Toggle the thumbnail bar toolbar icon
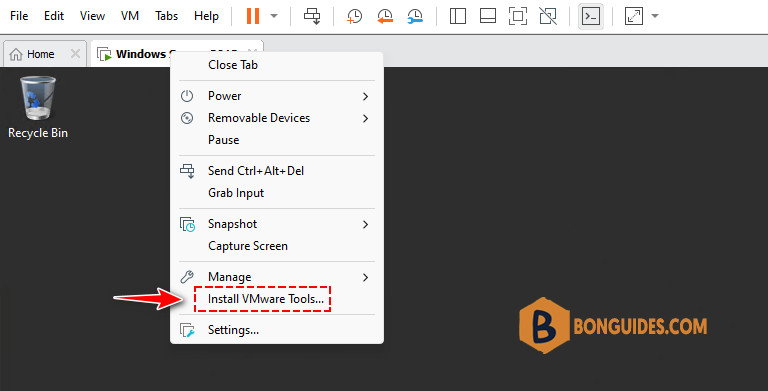 488,16
